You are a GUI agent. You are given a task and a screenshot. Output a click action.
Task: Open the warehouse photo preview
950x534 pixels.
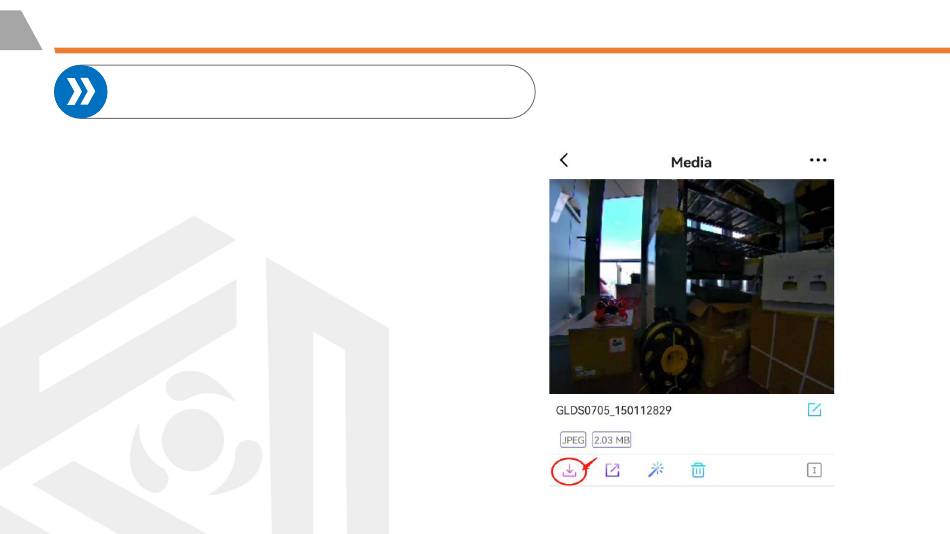click(691, 286)
